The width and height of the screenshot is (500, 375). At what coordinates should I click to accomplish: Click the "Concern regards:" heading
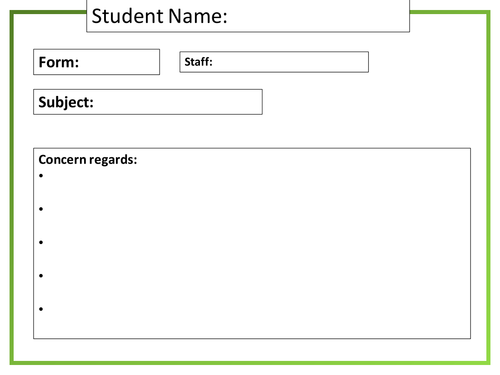(88, 160)
